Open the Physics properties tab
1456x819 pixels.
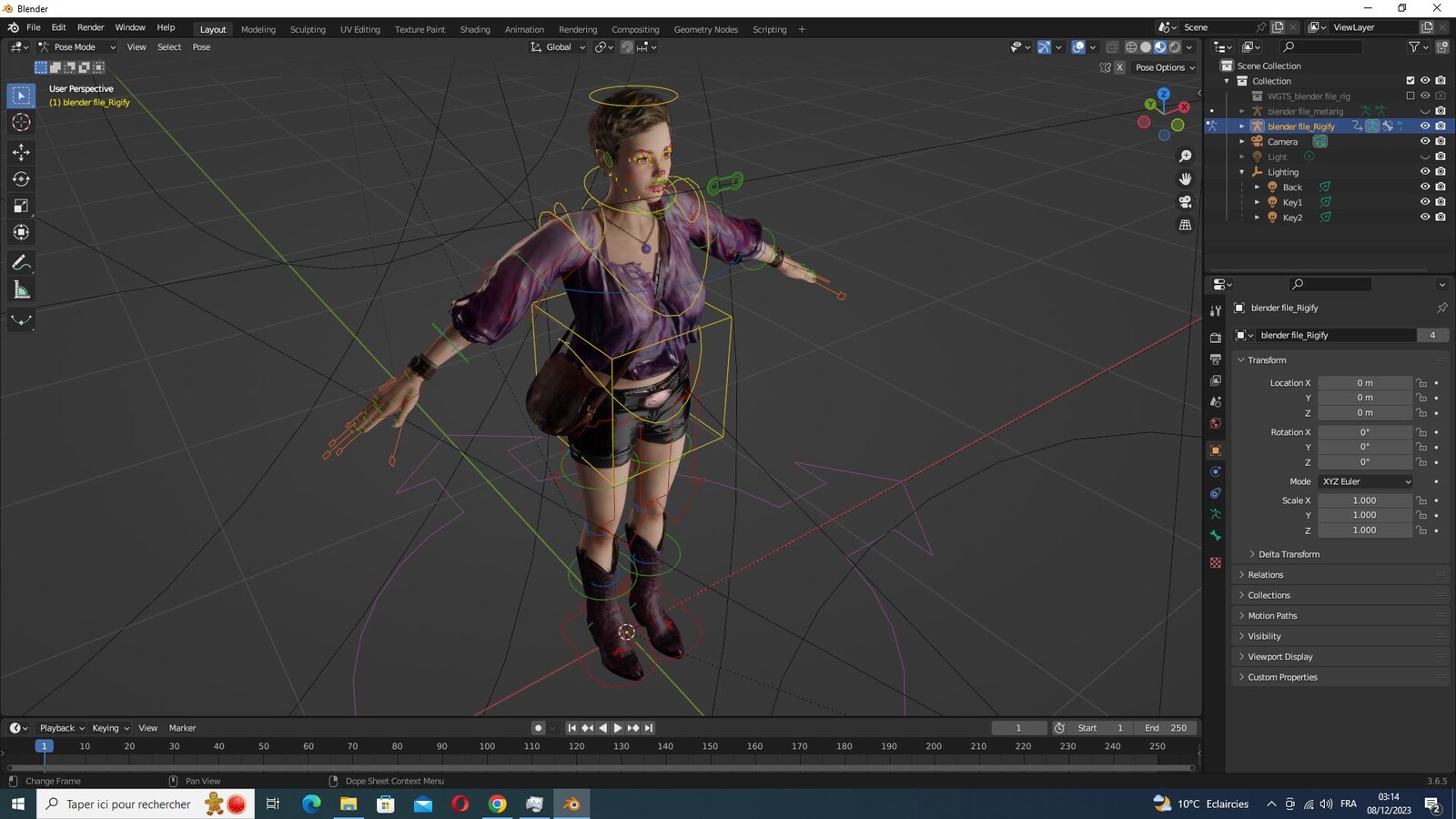(x=1216, y=472)
